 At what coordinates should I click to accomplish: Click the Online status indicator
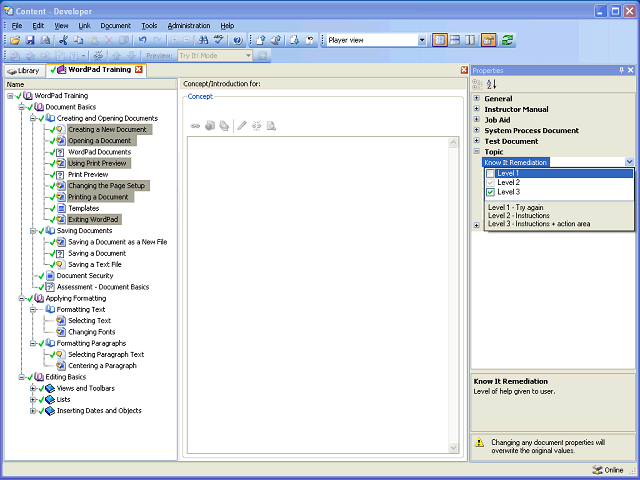609,470
